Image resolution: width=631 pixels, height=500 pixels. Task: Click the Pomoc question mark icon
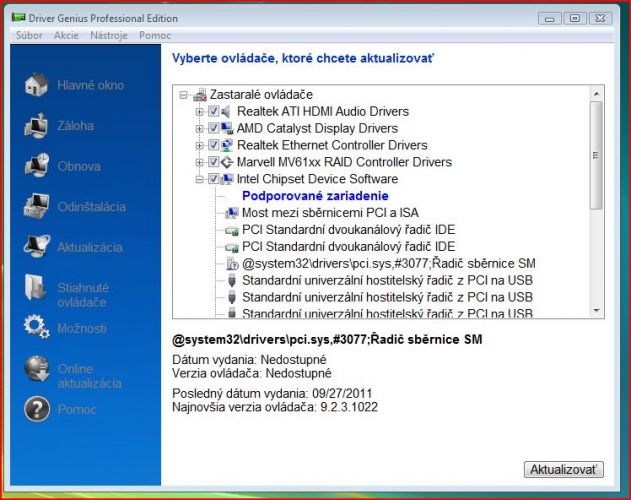pos(37,409)
